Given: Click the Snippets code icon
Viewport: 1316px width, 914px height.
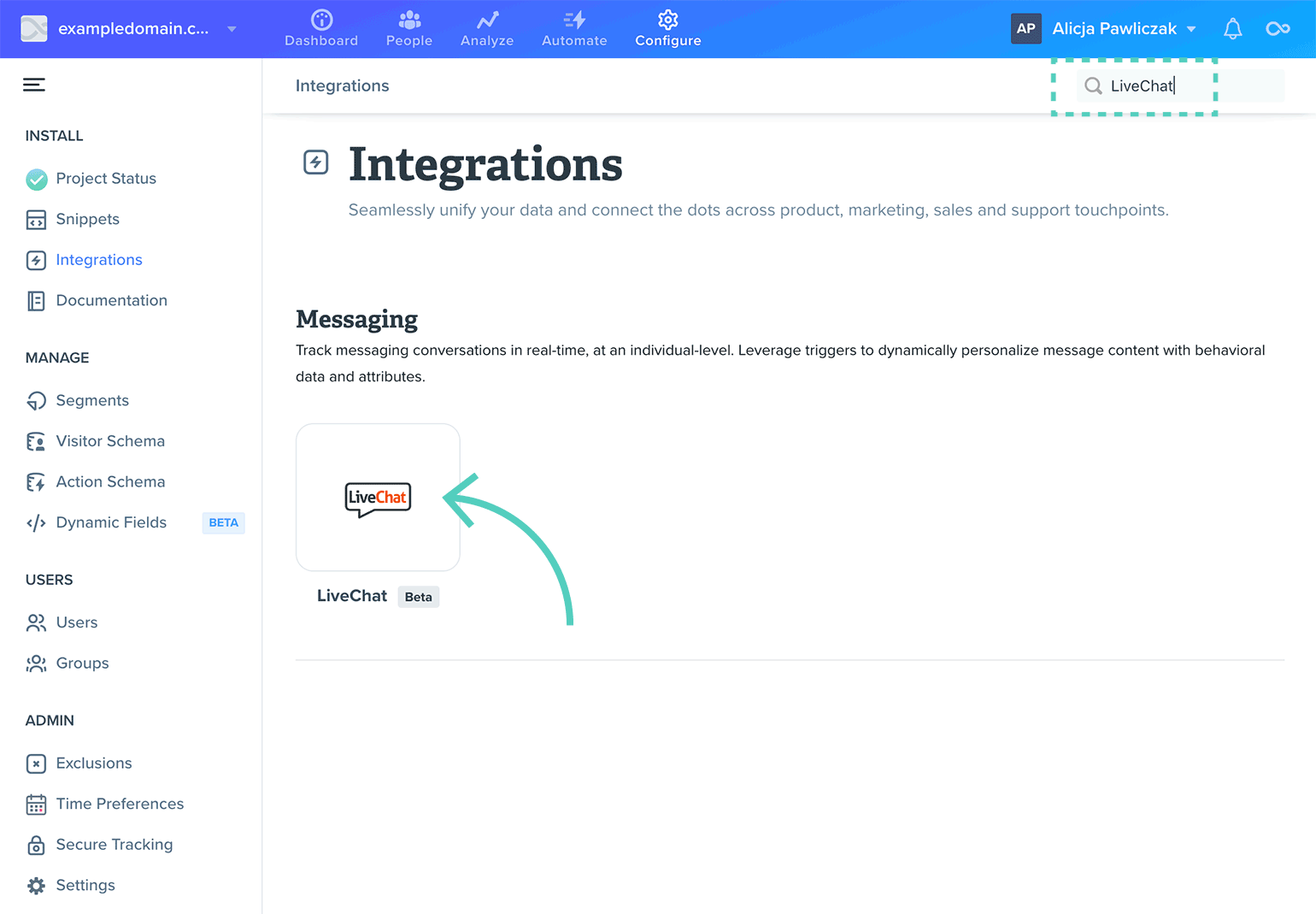Looking at the screenshot, I should click(x=36, y=220).
